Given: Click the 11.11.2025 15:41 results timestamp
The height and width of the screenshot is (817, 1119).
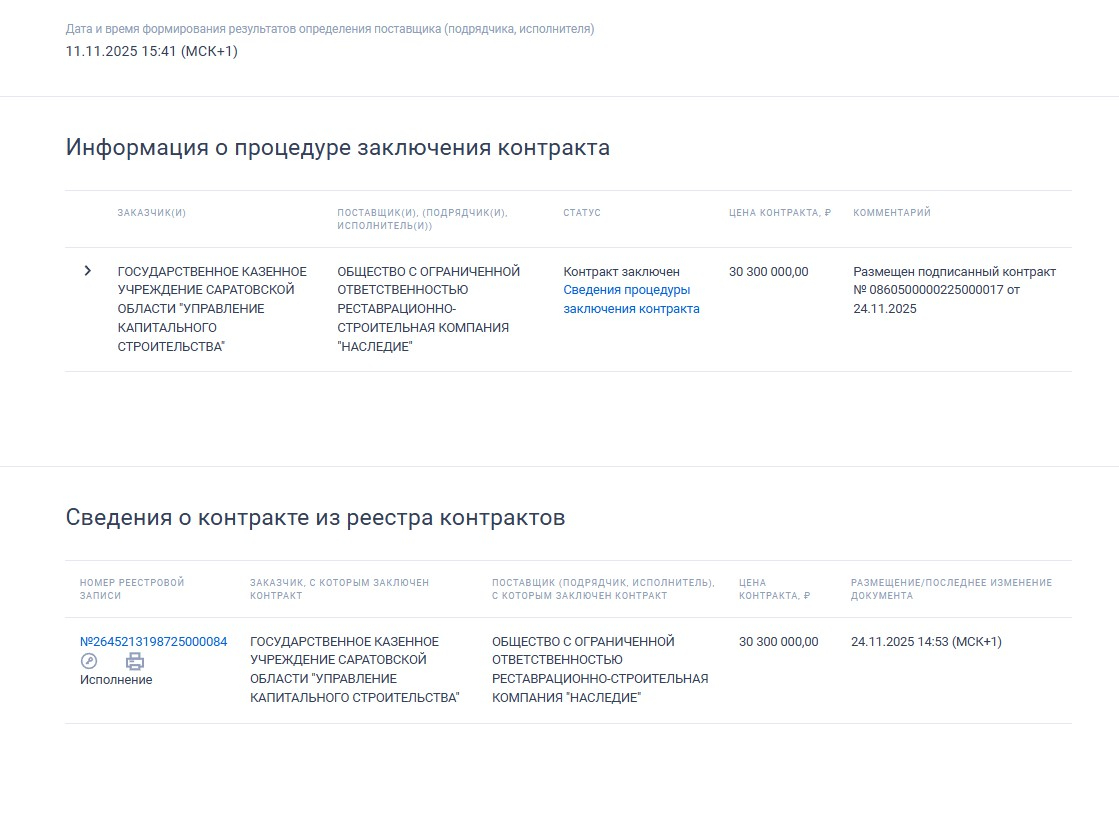Looking at the screenshot, I should [151, 51].
